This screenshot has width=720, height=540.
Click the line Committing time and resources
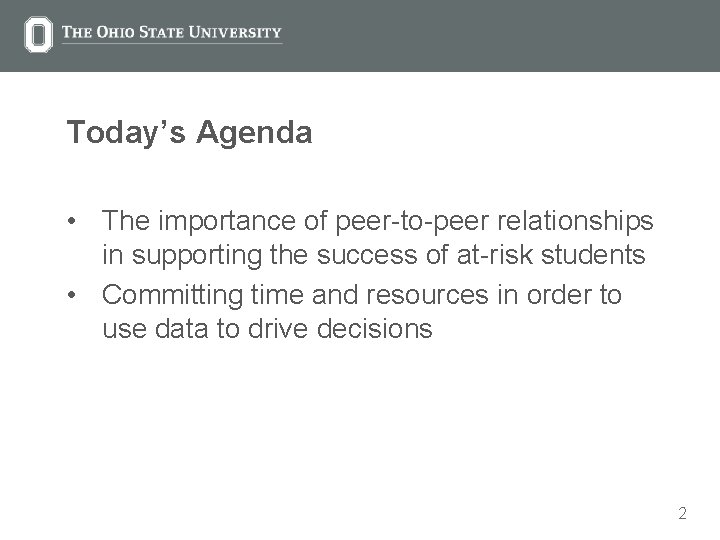click(x=362, y=295)
